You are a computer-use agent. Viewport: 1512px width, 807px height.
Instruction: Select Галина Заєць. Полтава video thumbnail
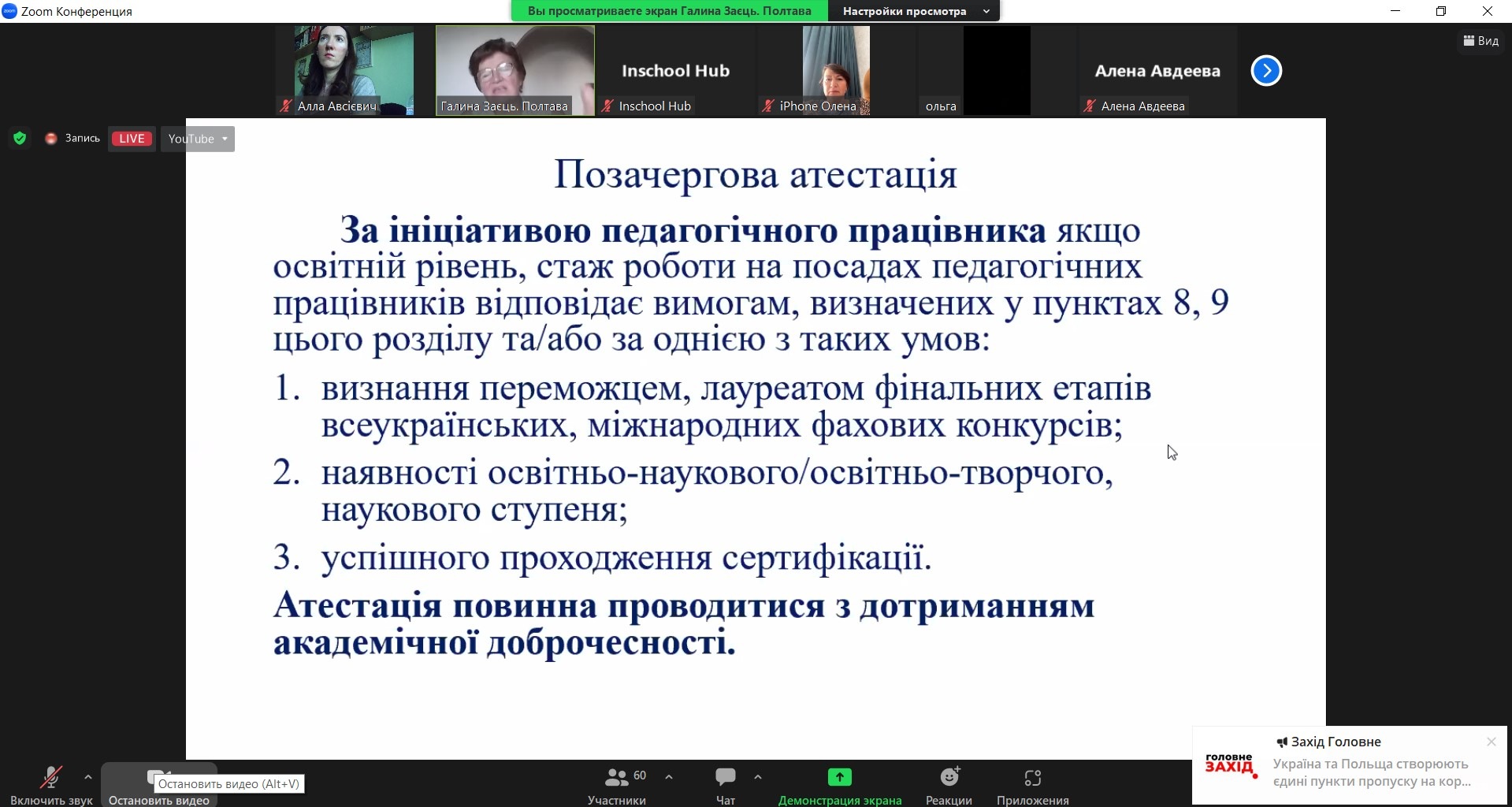coord(515,70)
